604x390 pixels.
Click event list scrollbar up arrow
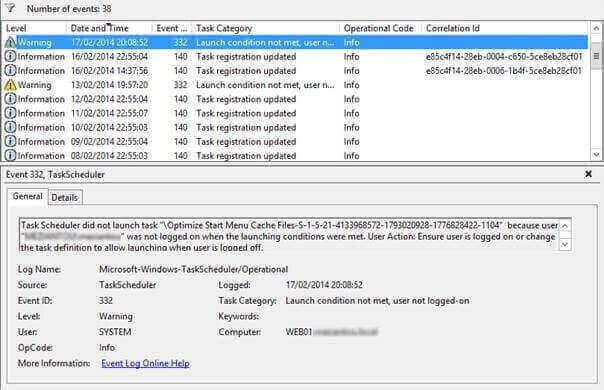click(596, 28)
